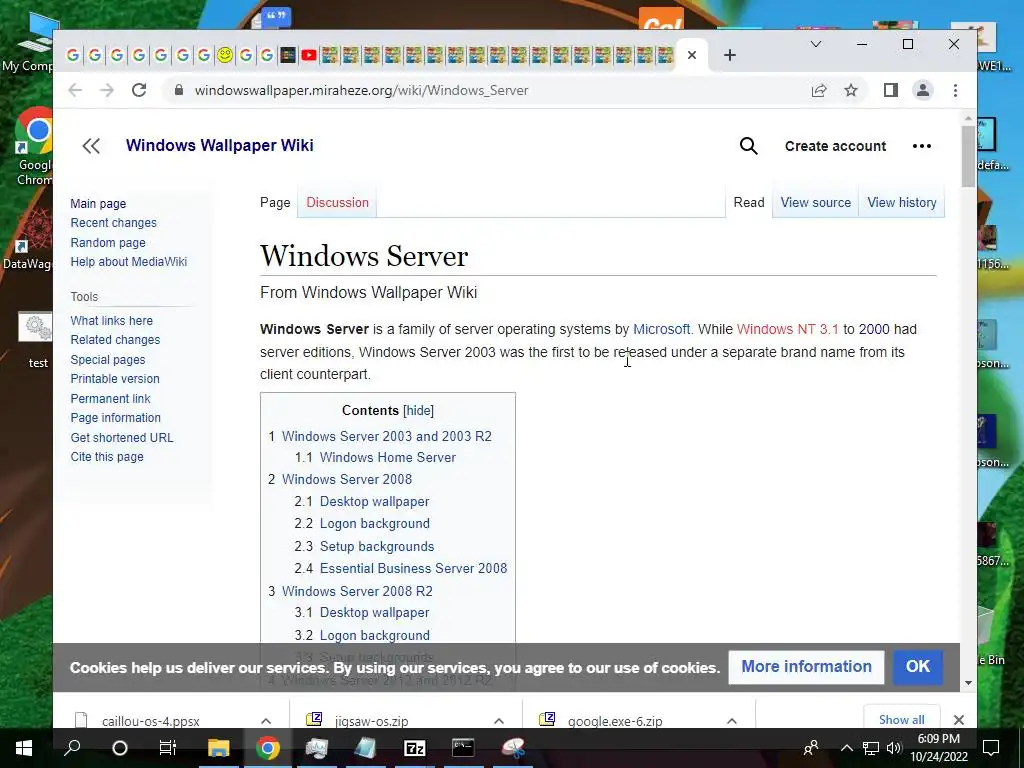The height and width of the screenshot is (768, 1024).
Task: Open the tab search chevron in title bar
Action: [816, 44]
